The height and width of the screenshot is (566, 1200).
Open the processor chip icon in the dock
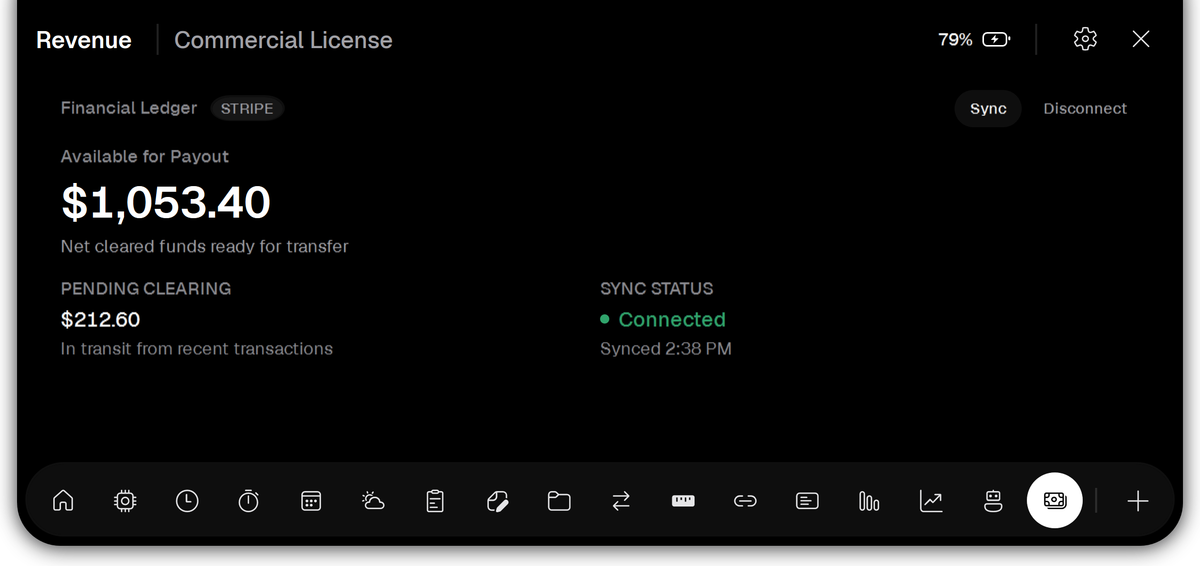pyautogui.click(x=125, y=501)
